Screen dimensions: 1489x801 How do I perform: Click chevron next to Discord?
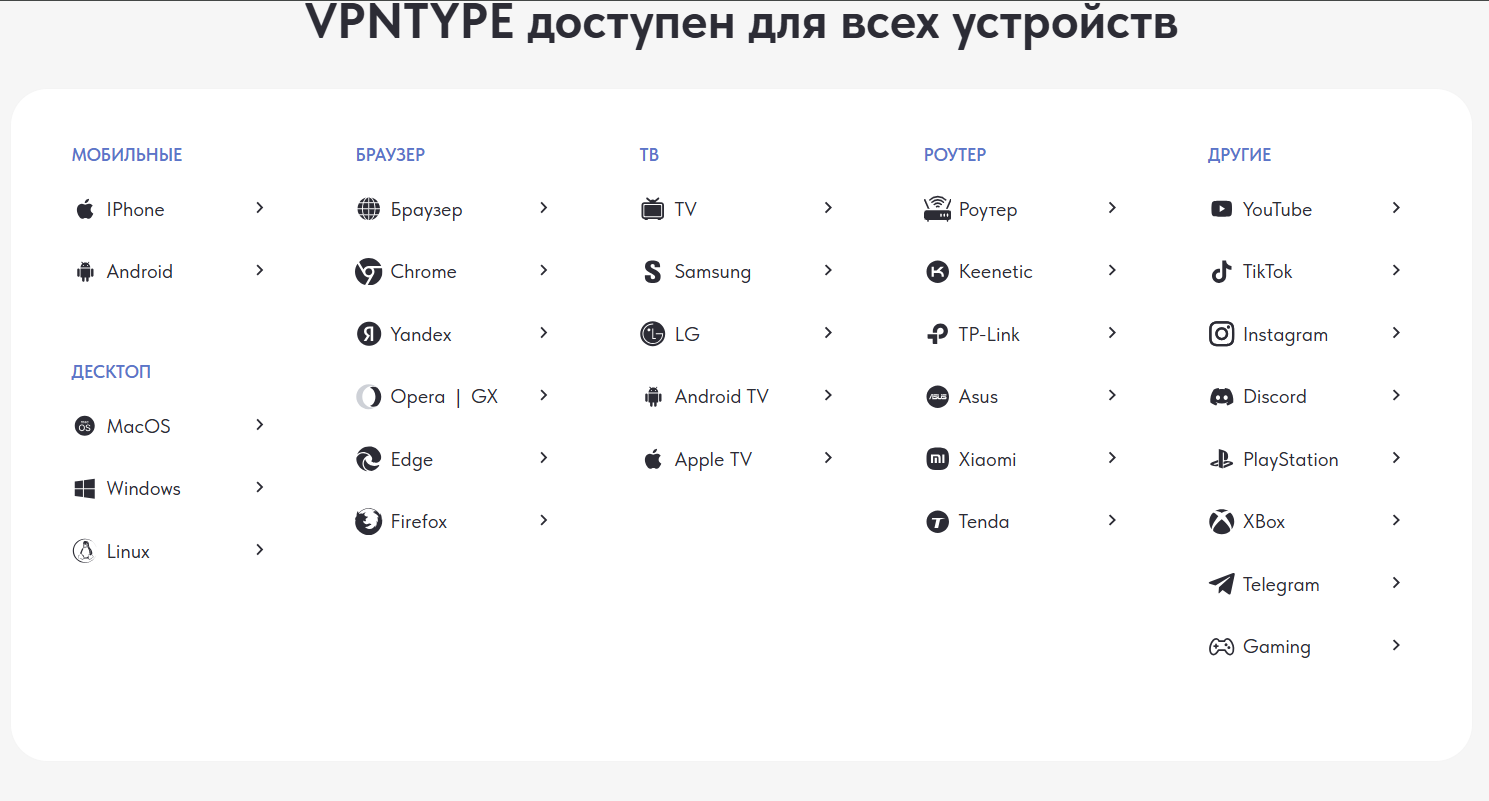[x=1396, y=395]
